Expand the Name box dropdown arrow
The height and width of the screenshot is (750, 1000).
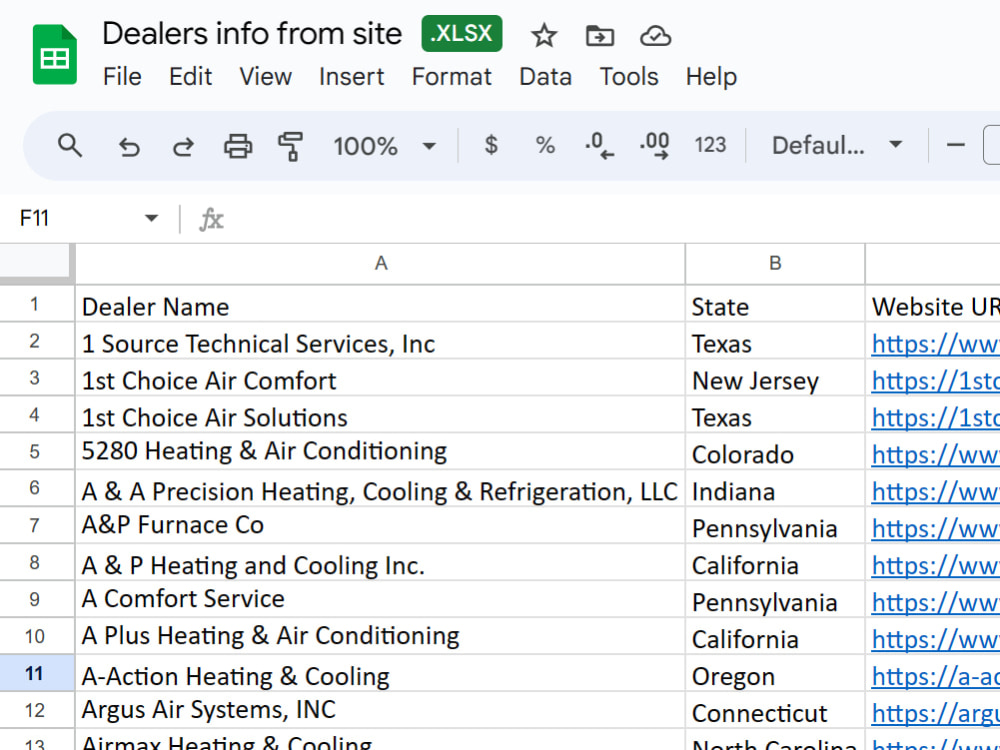pos(151,219)
